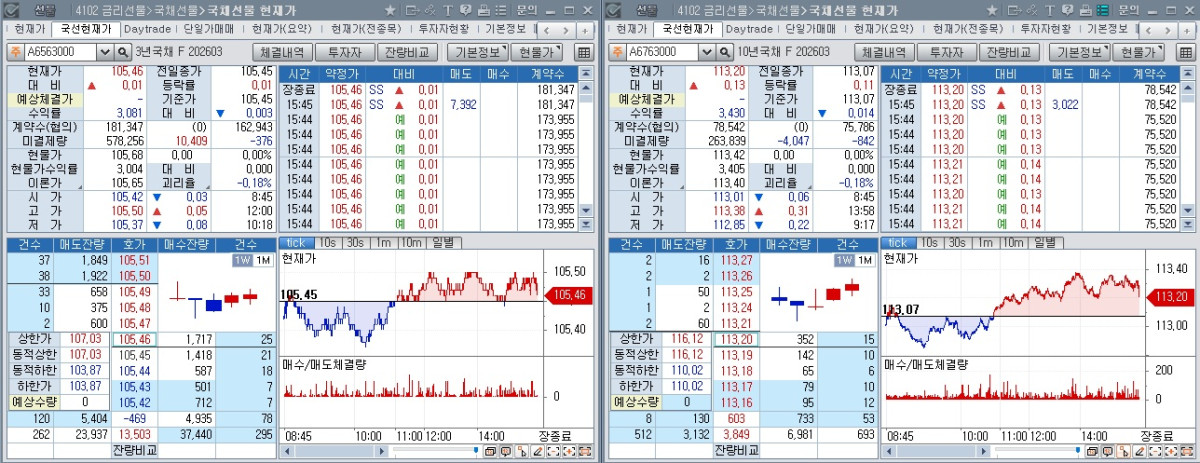Expand 현물가 dropdown button in right window

(x=1139, y=52)
